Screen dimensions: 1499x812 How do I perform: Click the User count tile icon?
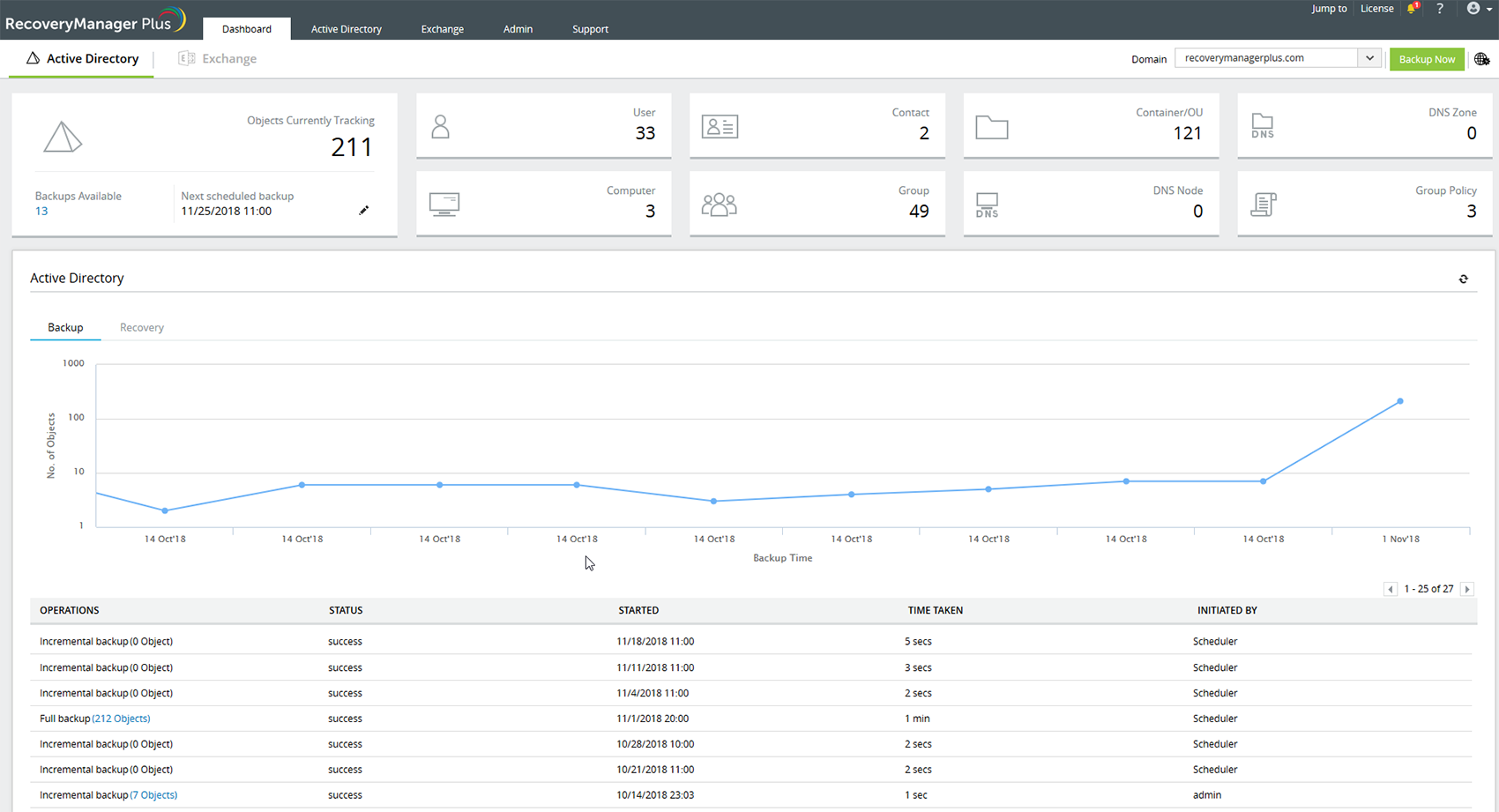click(441, 127)
